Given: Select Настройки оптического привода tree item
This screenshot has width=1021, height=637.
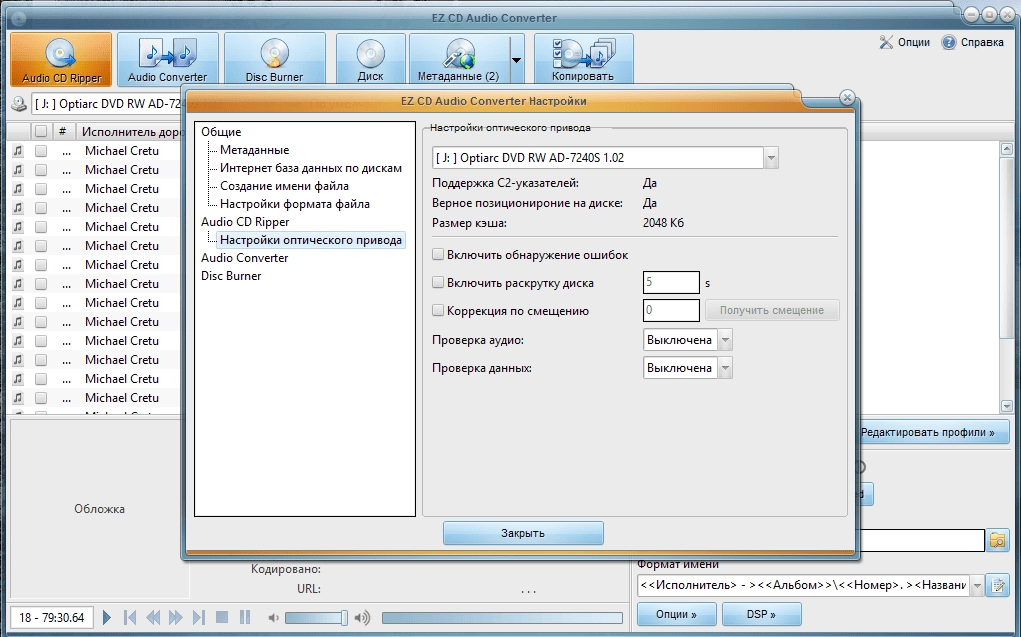Looking at the screenshot, I should pos(311,240).
